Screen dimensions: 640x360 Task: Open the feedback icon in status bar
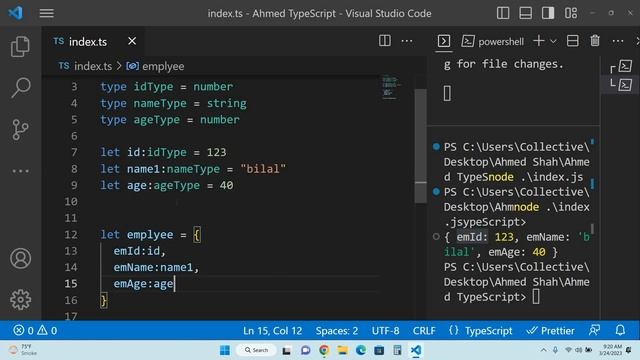594,330
